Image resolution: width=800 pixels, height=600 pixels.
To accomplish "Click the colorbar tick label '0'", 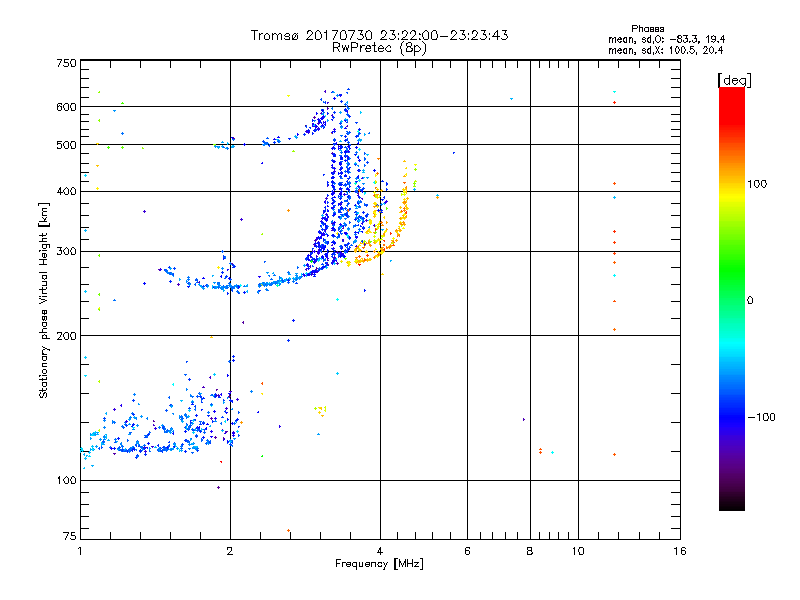I will point(750,301).
